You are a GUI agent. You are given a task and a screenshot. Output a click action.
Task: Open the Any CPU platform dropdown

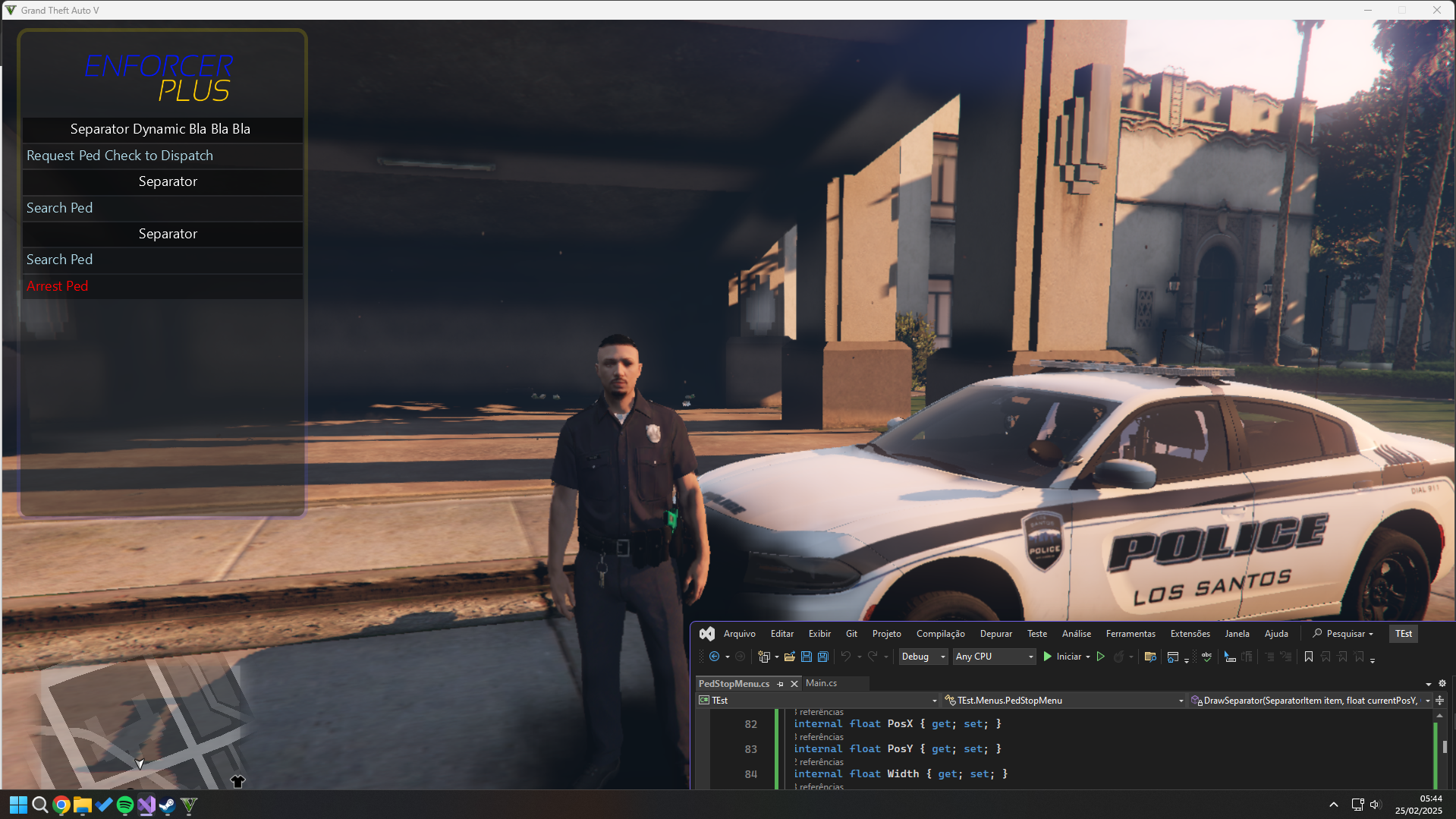[994, 657]
